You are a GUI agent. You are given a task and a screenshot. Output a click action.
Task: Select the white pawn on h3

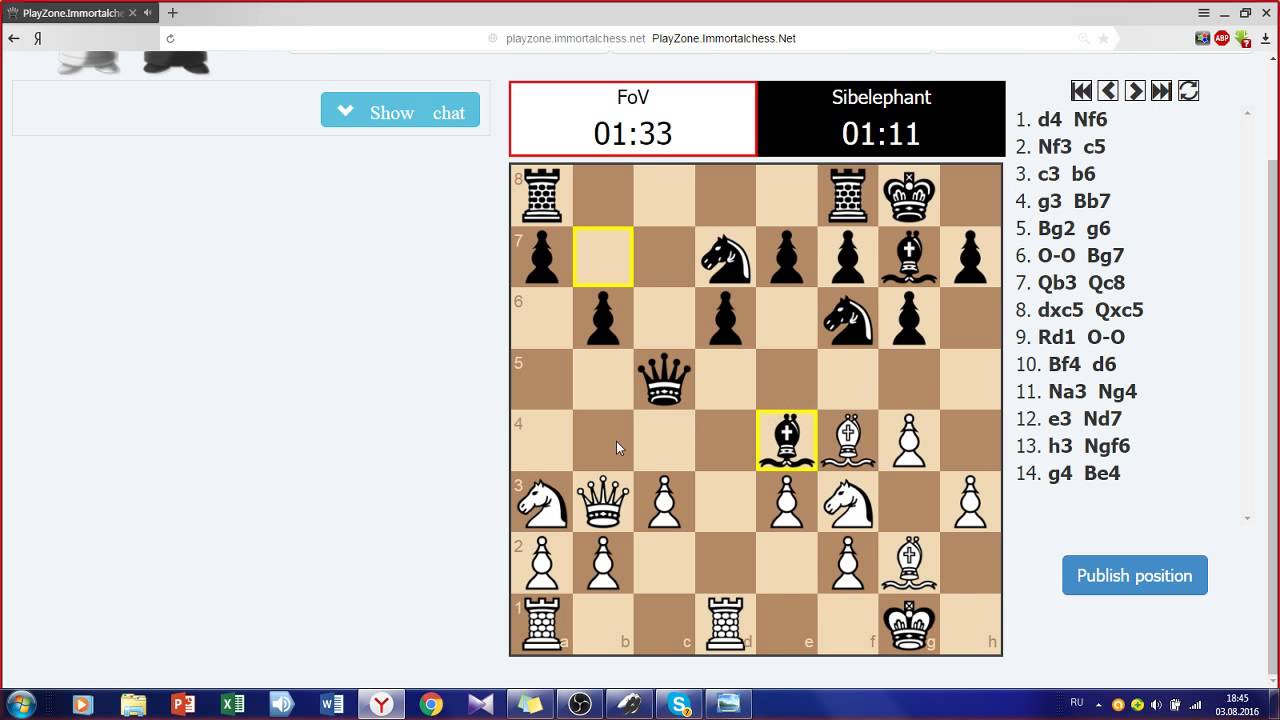tap(970, 502)
